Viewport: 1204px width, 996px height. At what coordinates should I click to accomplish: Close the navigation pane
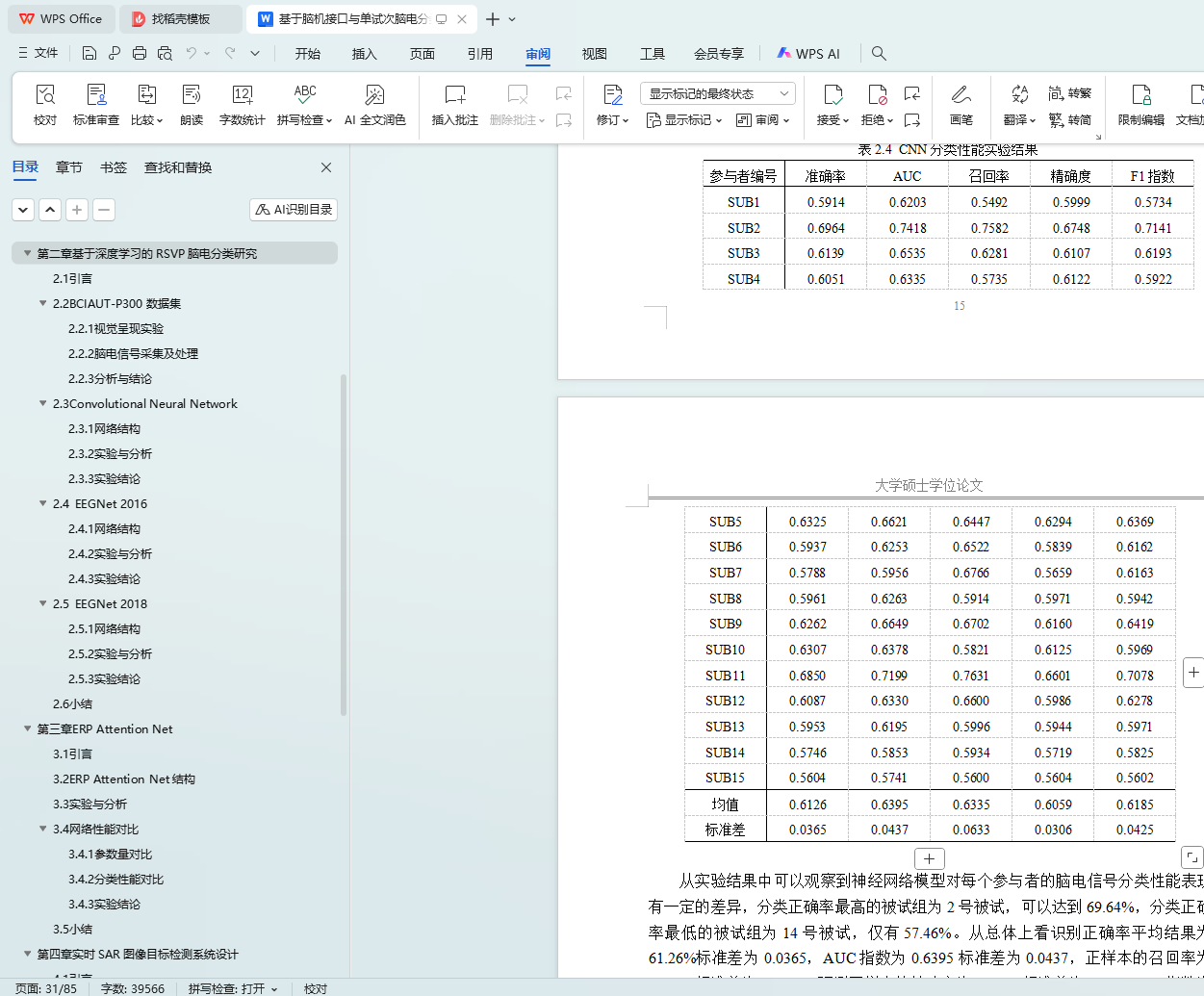pyautogui.click(x=326, y=167)
